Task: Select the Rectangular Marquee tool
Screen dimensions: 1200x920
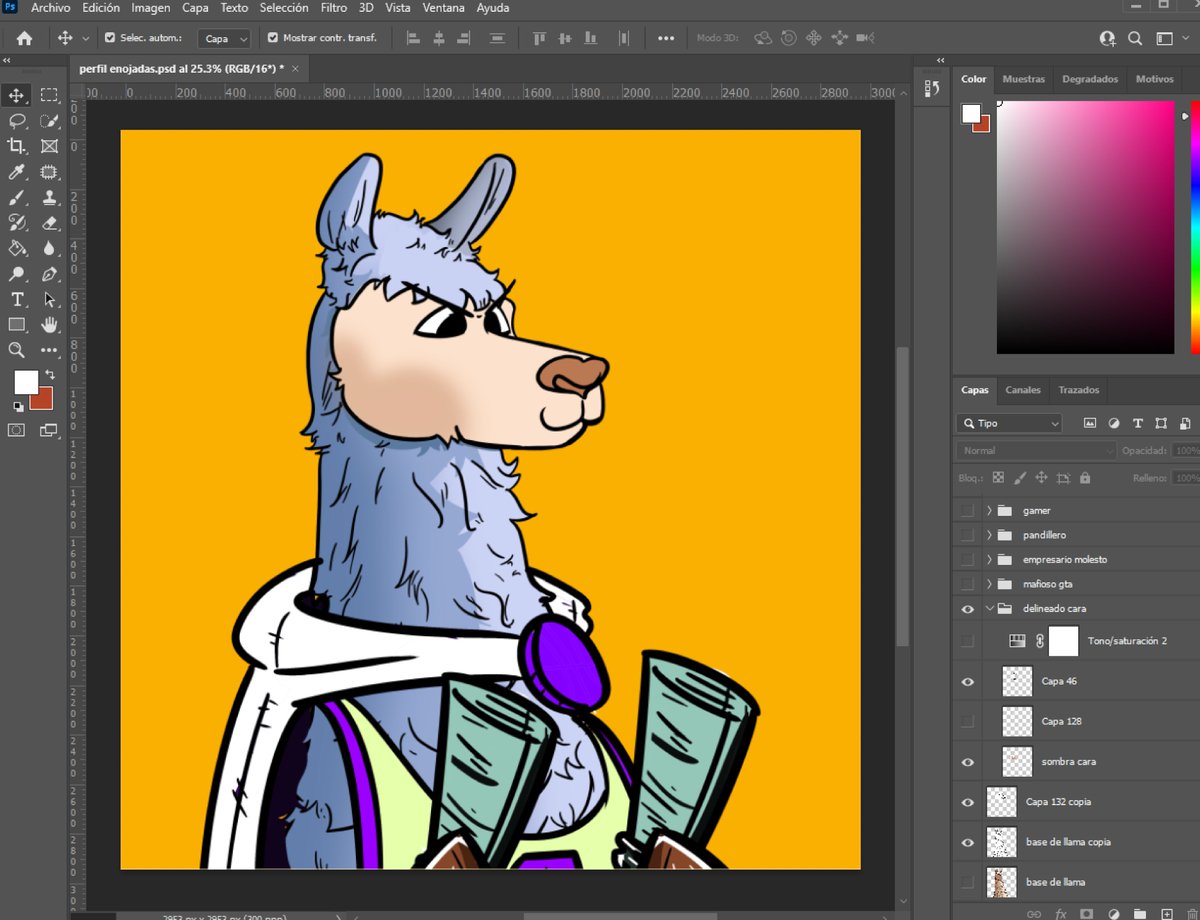Action: point(49,95)
